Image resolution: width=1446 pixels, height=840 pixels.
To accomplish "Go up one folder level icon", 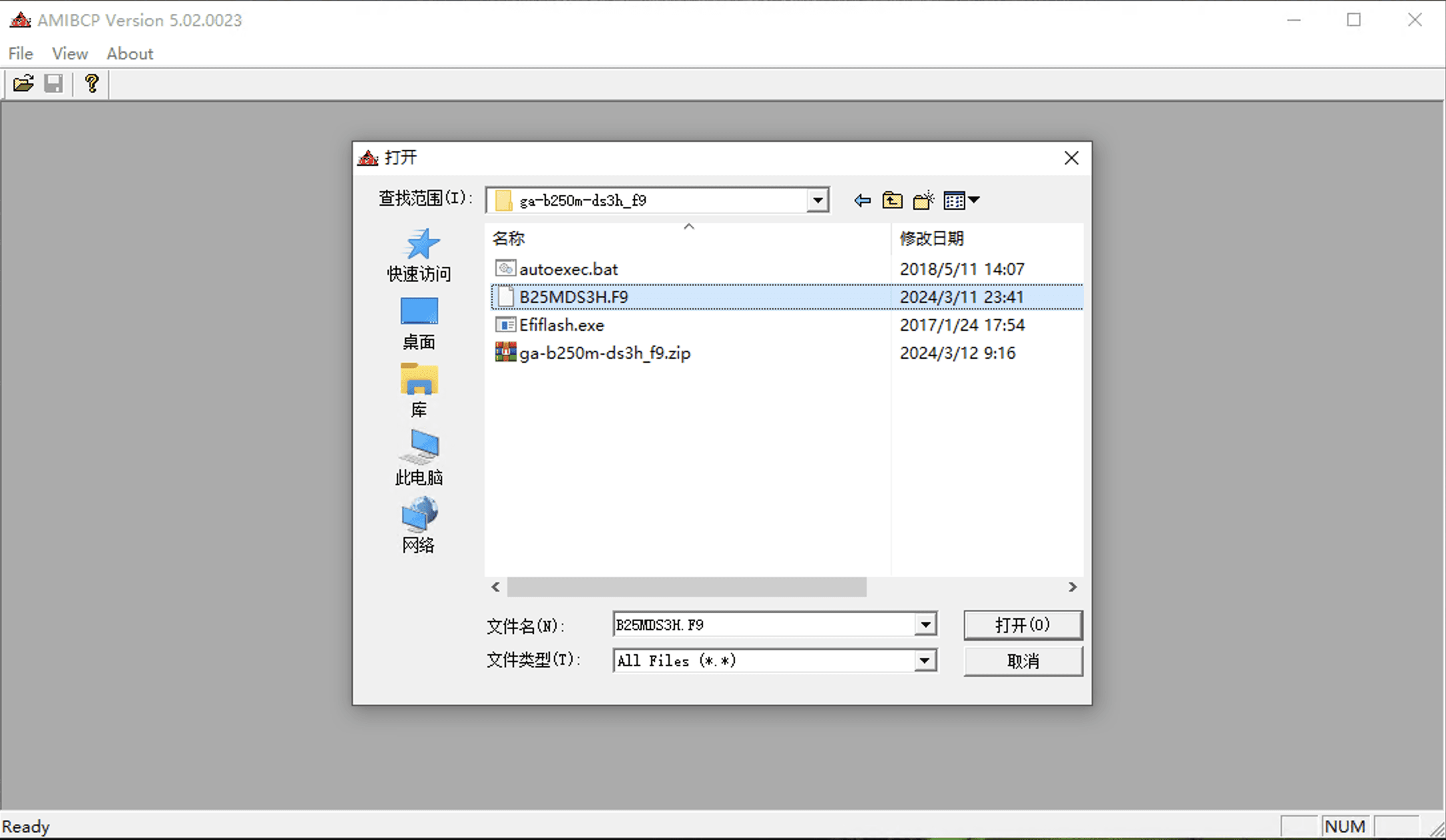I will 892,200.
